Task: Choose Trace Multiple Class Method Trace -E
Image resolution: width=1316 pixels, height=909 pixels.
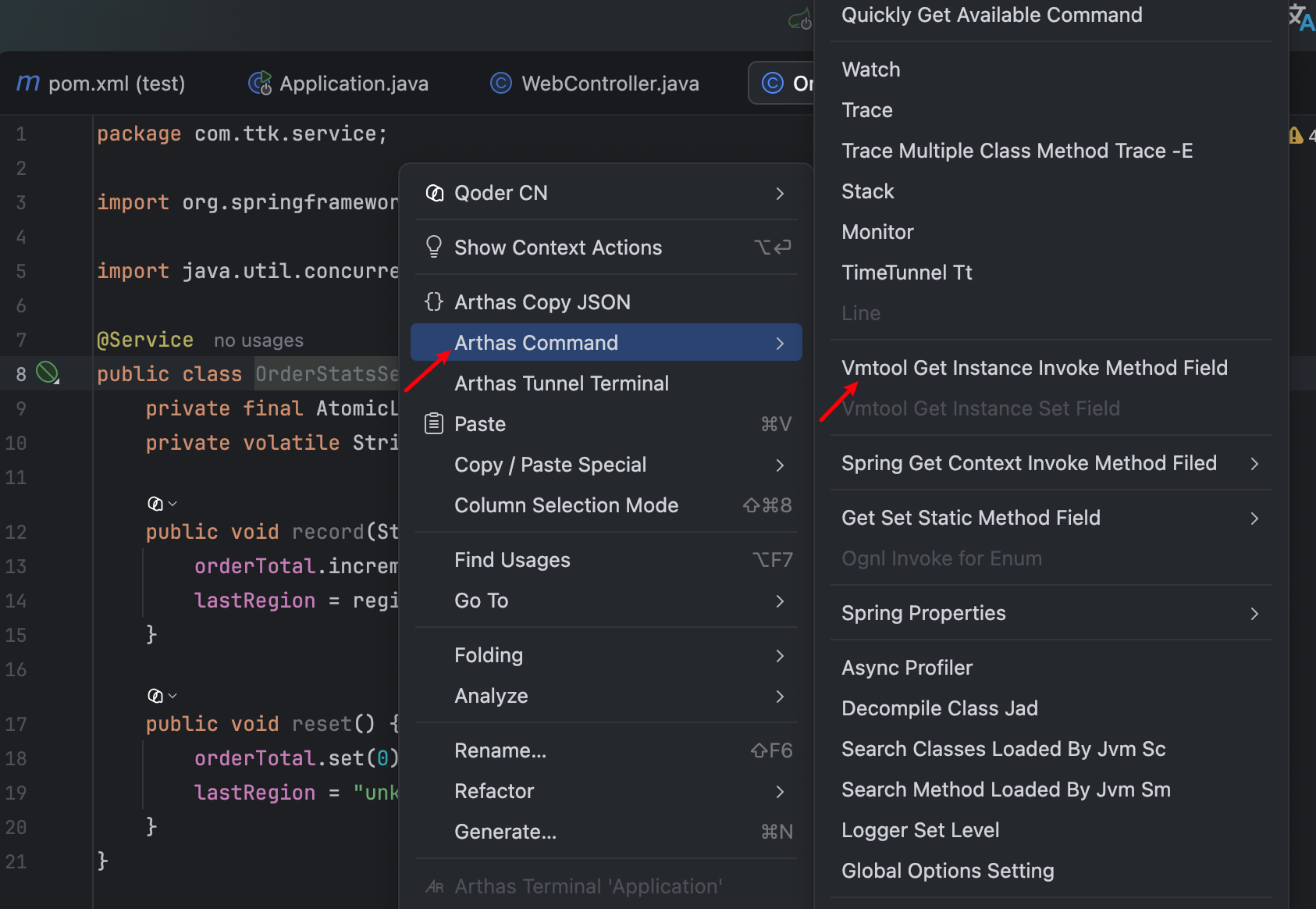Action: 1051,151
